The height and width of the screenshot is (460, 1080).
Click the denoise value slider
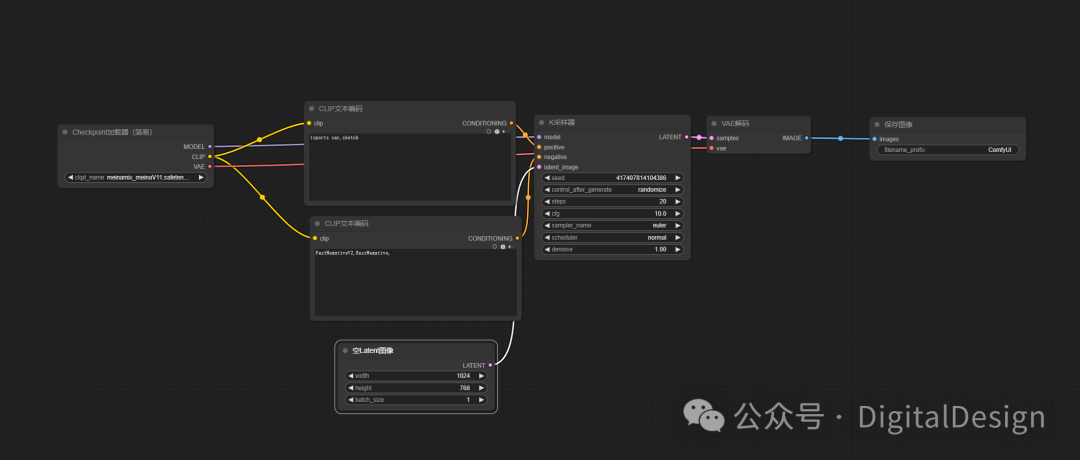coord(612,249)
